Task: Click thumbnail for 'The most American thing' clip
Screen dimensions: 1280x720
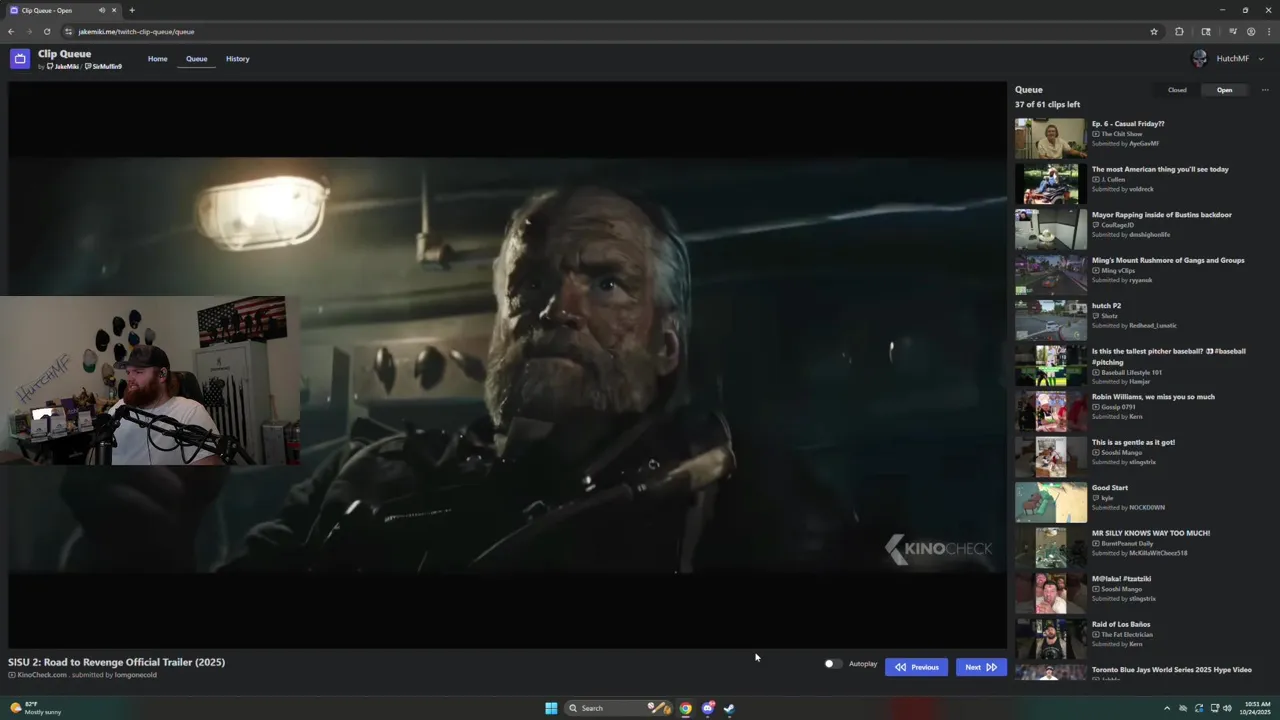Action: (1050, 184)
